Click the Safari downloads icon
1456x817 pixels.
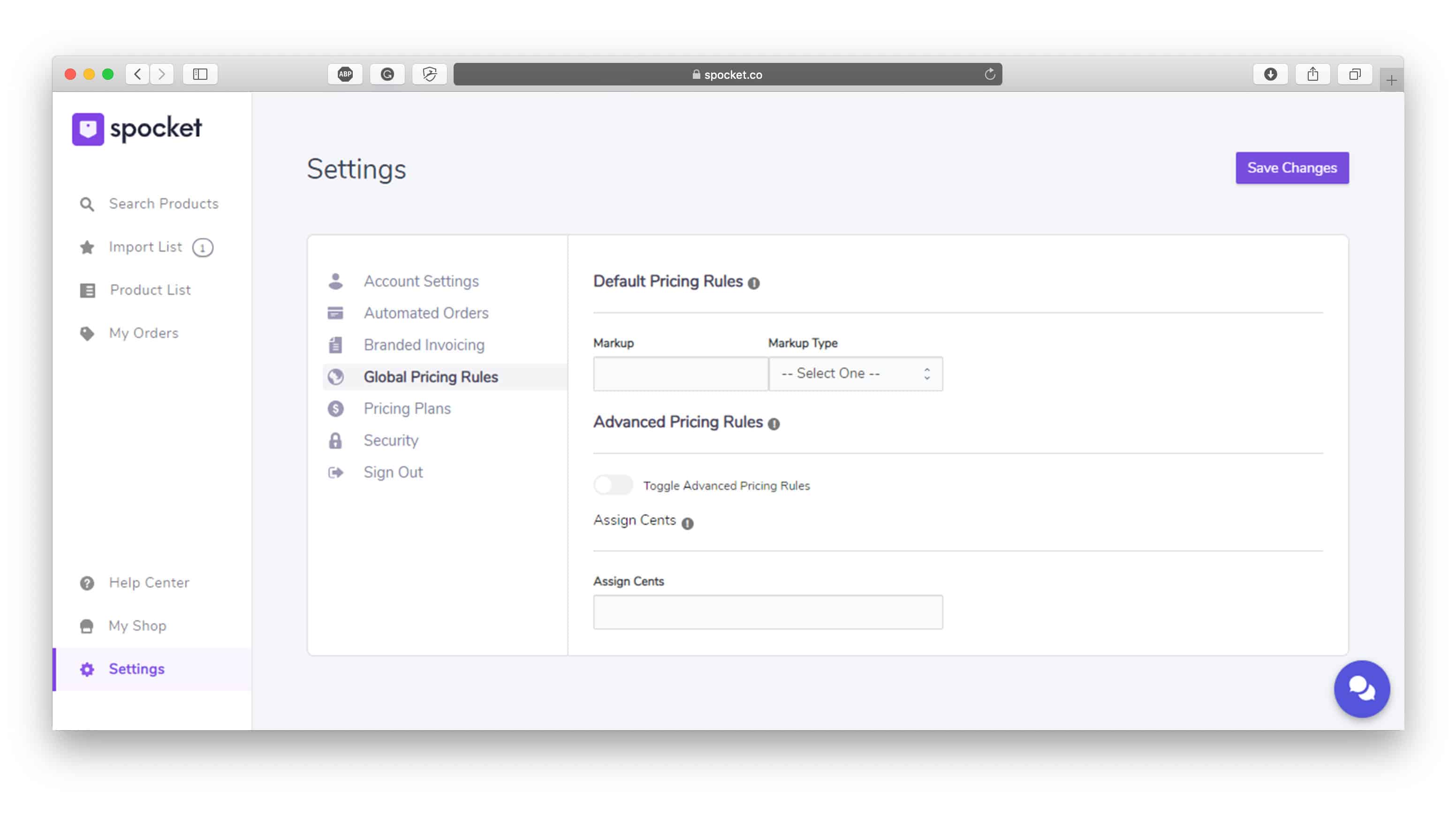1270,74
